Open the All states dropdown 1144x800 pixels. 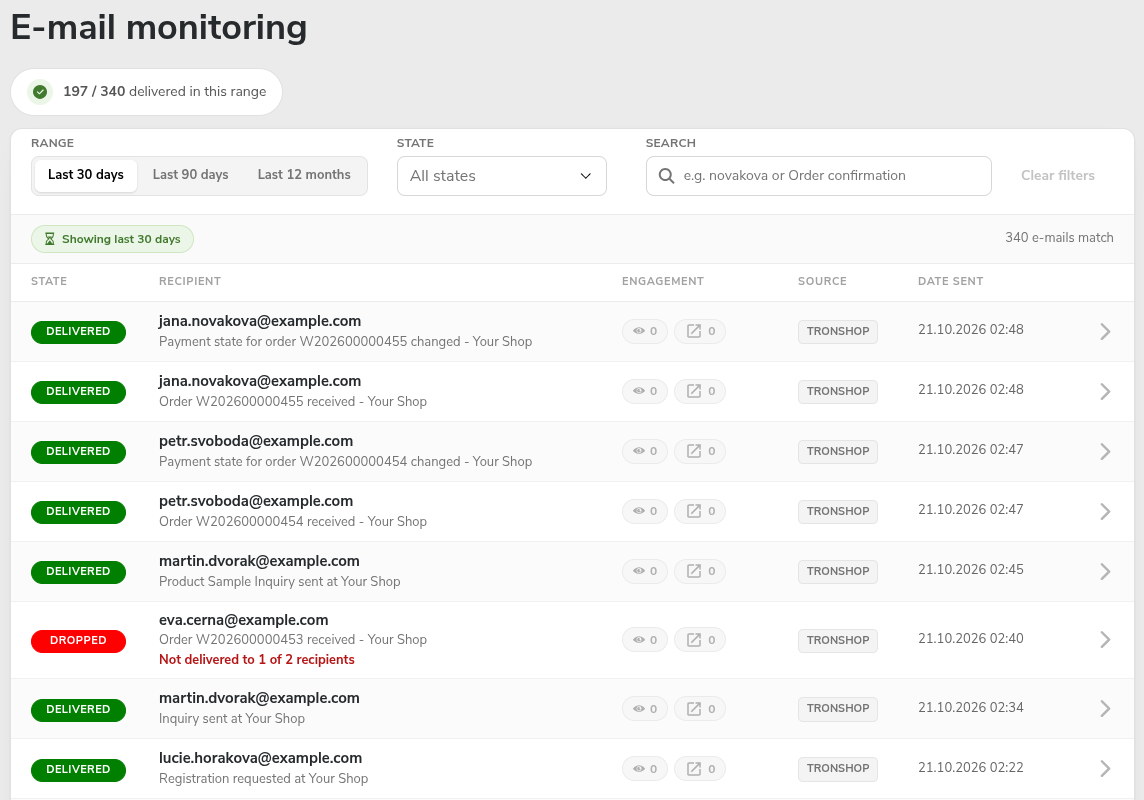click(501, 176)
